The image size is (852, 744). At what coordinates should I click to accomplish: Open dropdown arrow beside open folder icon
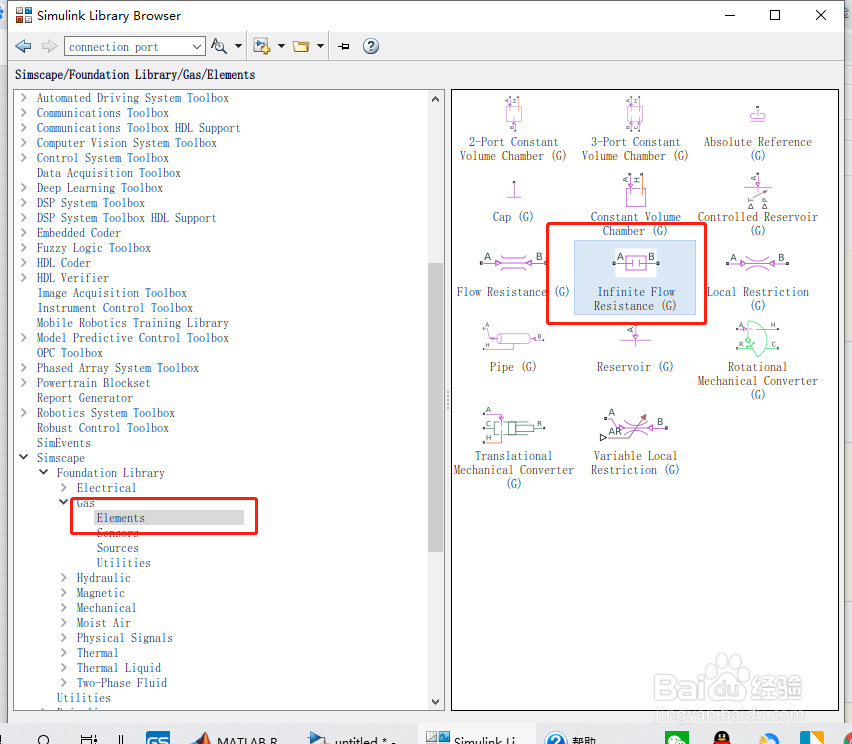(321, 46)
